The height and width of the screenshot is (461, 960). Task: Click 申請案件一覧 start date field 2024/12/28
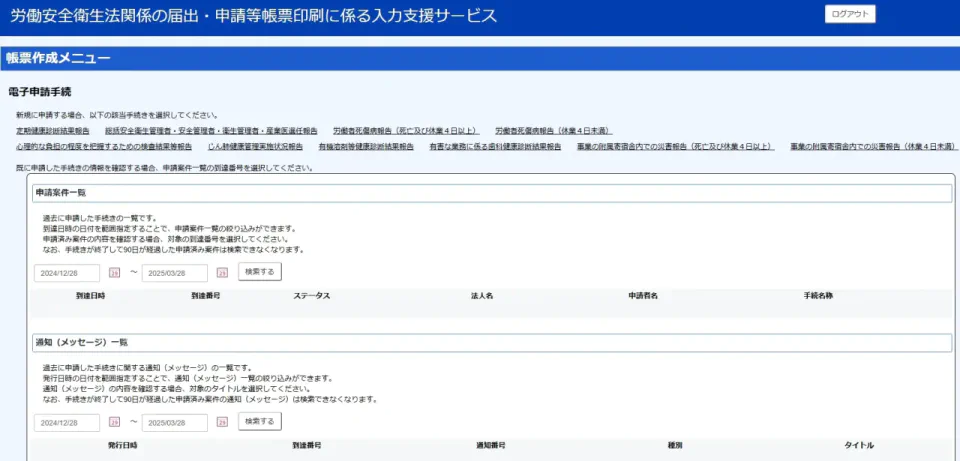[67, 272]
